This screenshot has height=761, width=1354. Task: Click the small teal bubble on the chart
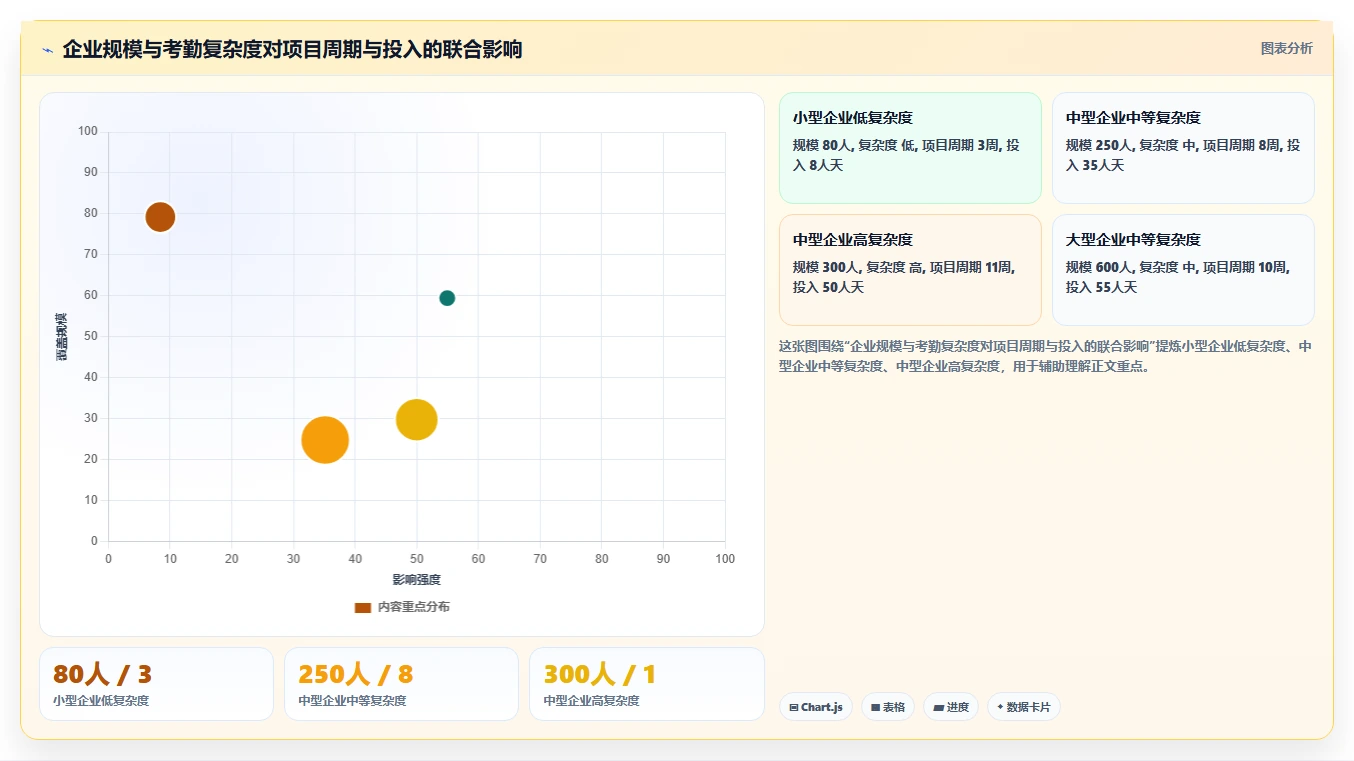point(447,298)
